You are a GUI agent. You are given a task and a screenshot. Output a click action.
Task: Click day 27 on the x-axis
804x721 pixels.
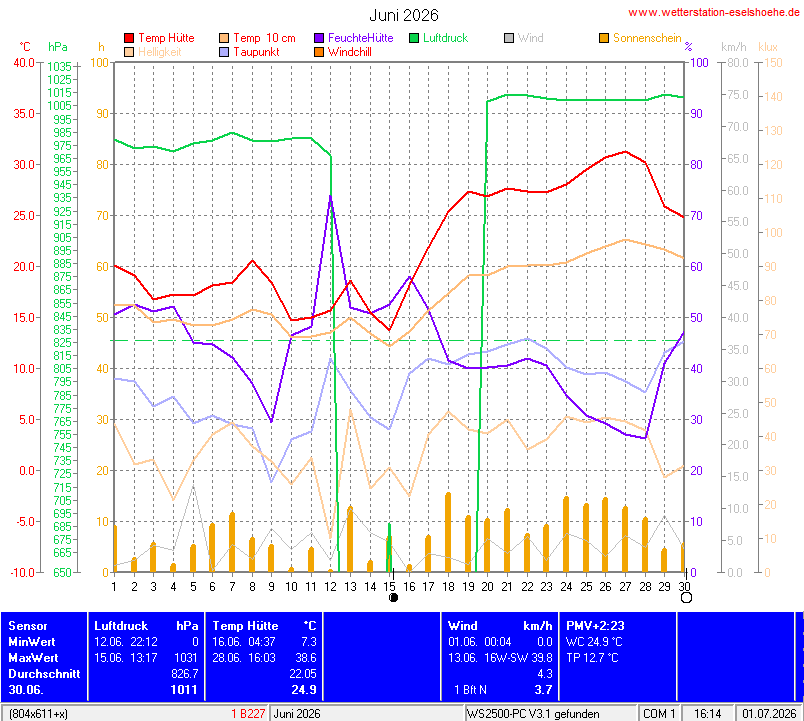625,587
